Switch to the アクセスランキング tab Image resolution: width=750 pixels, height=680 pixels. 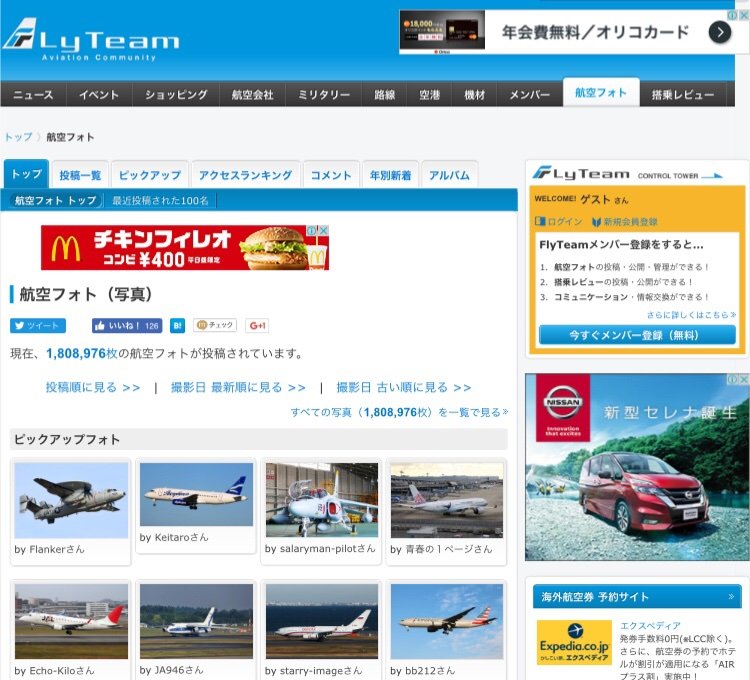pyautogui.click(x=245, y=175)
